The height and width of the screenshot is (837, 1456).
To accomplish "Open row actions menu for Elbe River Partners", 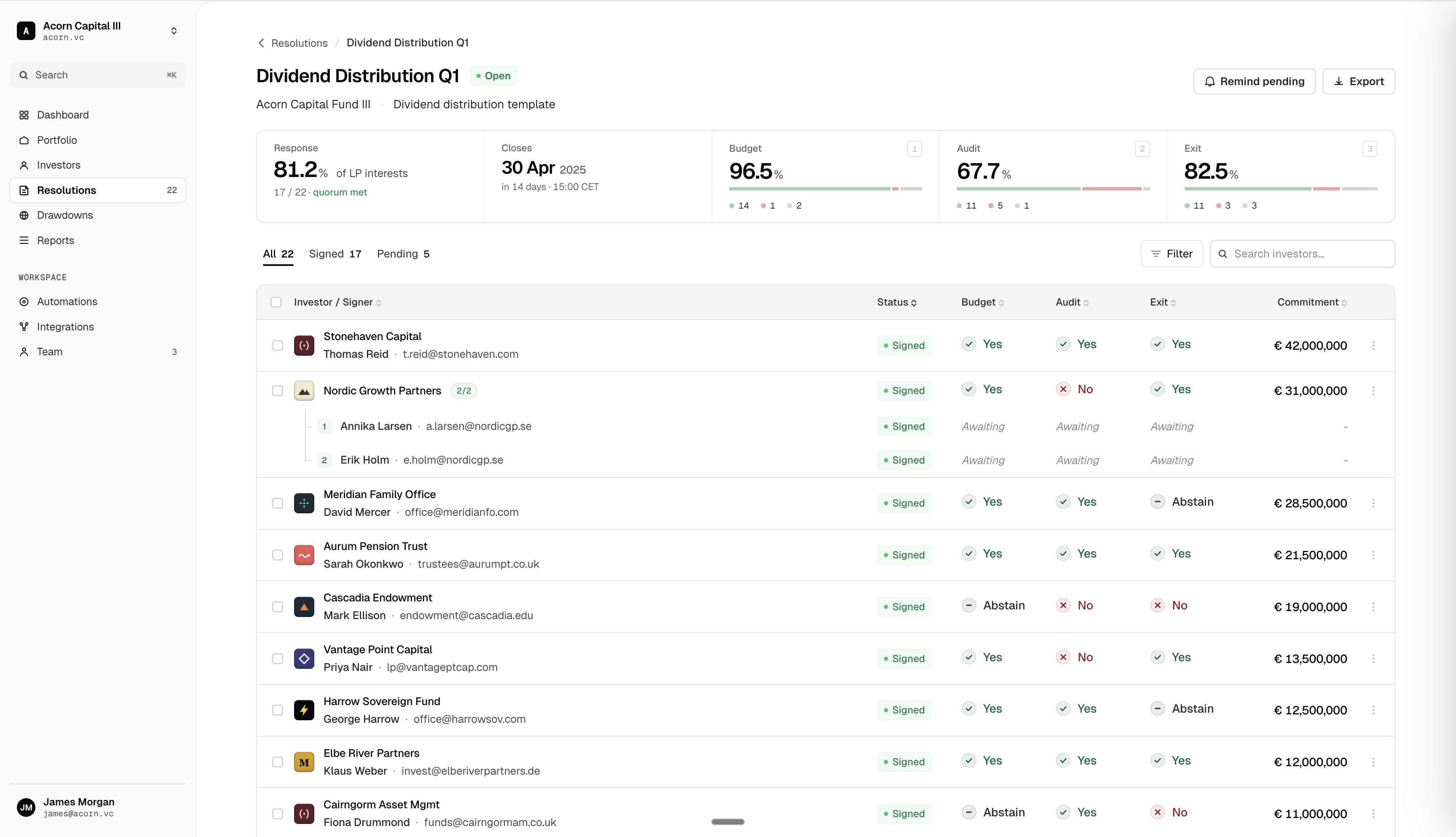I will pos(1373,762).
